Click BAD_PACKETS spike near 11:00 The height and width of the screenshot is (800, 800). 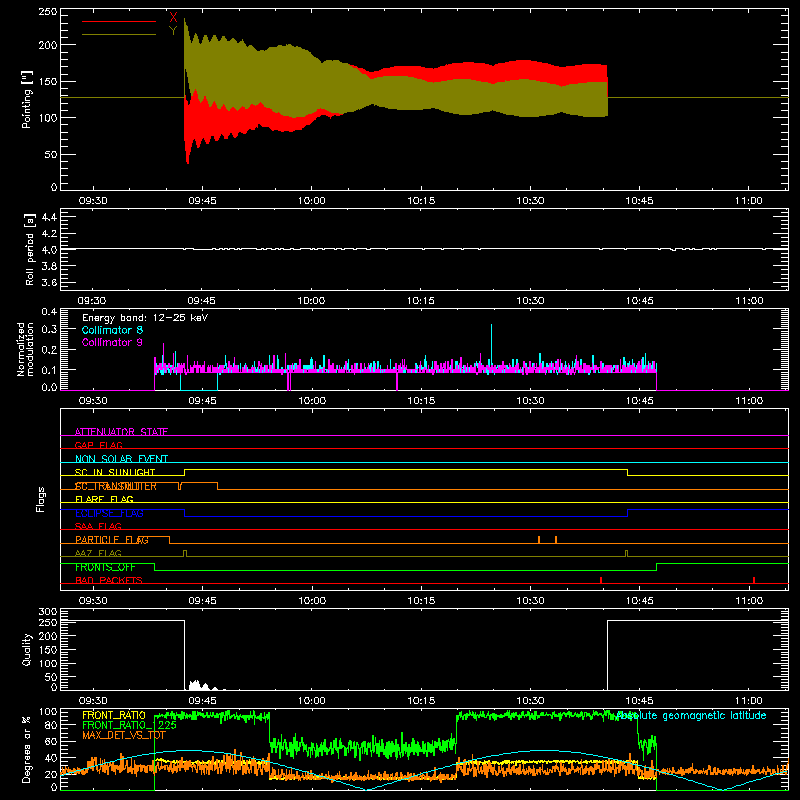[754, 580]
